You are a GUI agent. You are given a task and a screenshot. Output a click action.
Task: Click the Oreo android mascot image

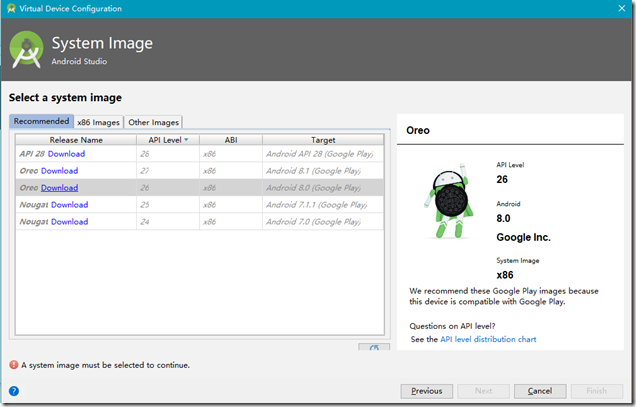(449, 201)
